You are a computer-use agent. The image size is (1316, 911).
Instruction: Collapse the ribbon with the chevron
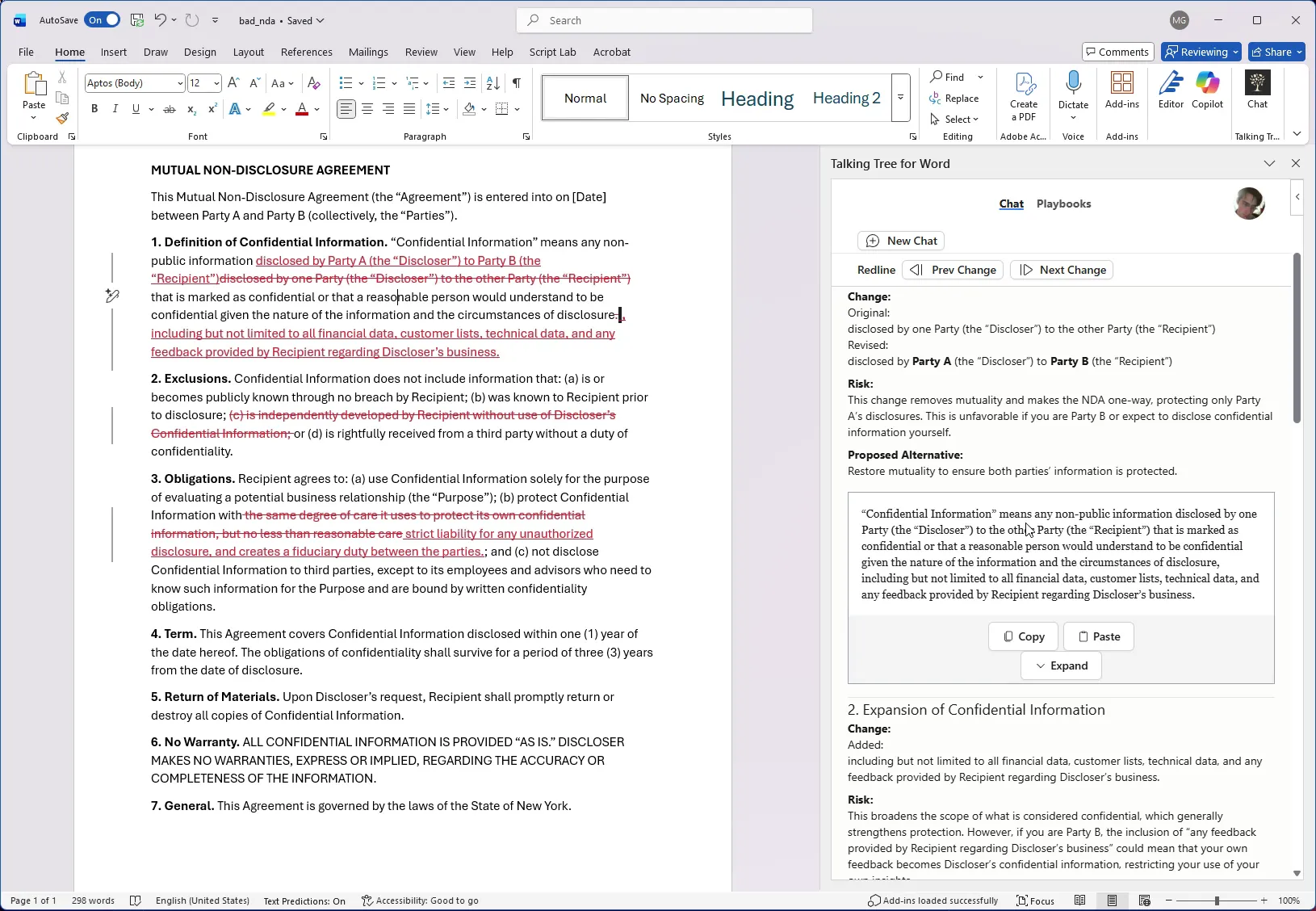(1297, 134)
